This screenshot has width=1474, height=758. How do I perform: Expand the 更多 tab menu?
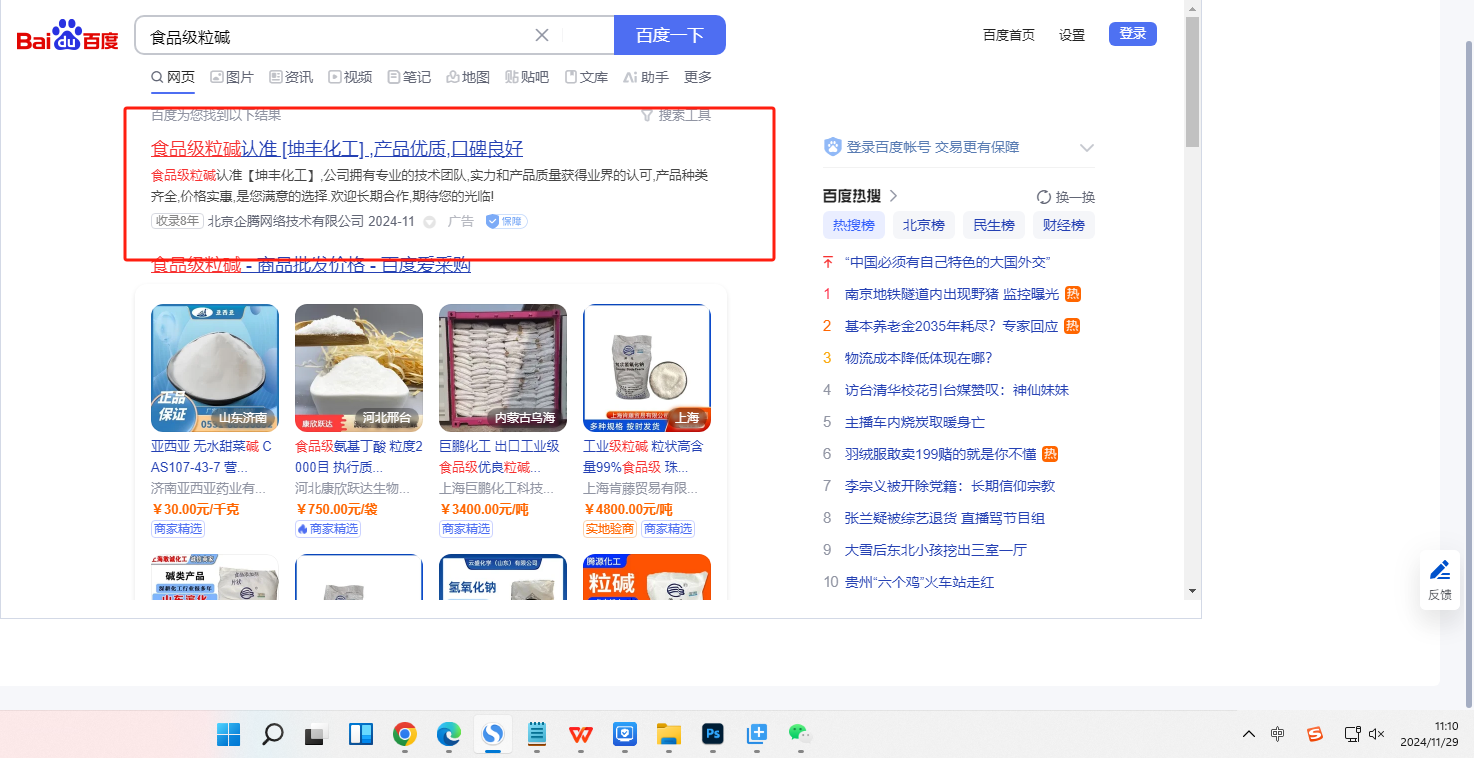[698, 77]
